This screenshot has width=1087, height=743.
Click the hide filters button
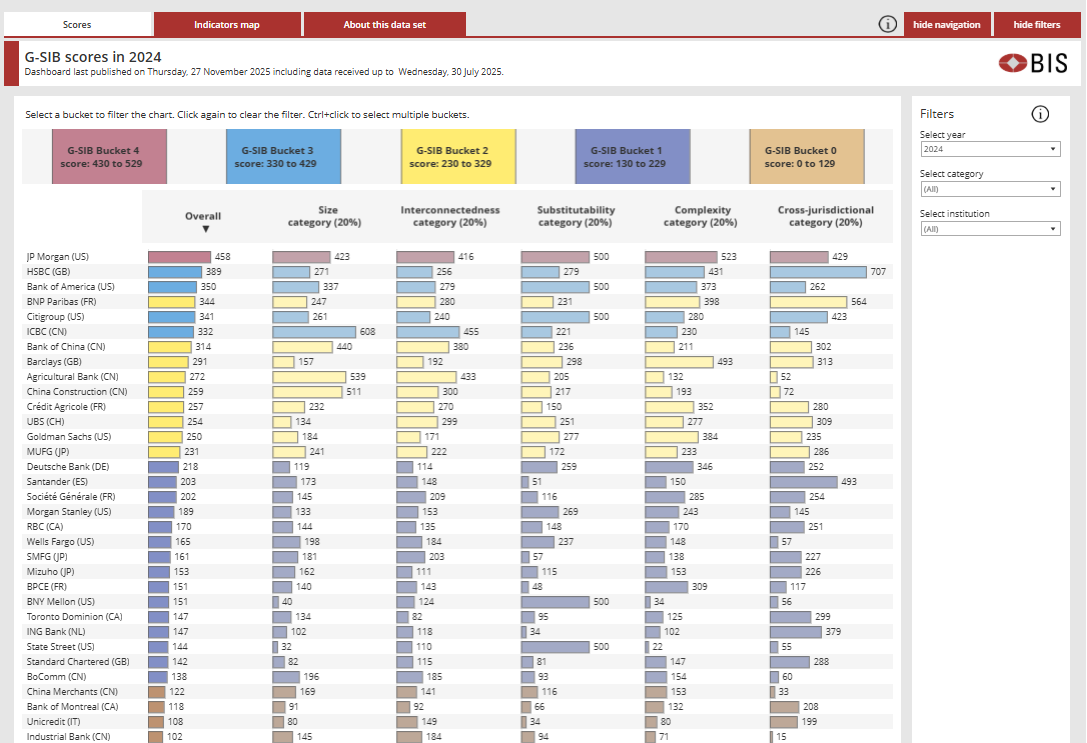1036,24
